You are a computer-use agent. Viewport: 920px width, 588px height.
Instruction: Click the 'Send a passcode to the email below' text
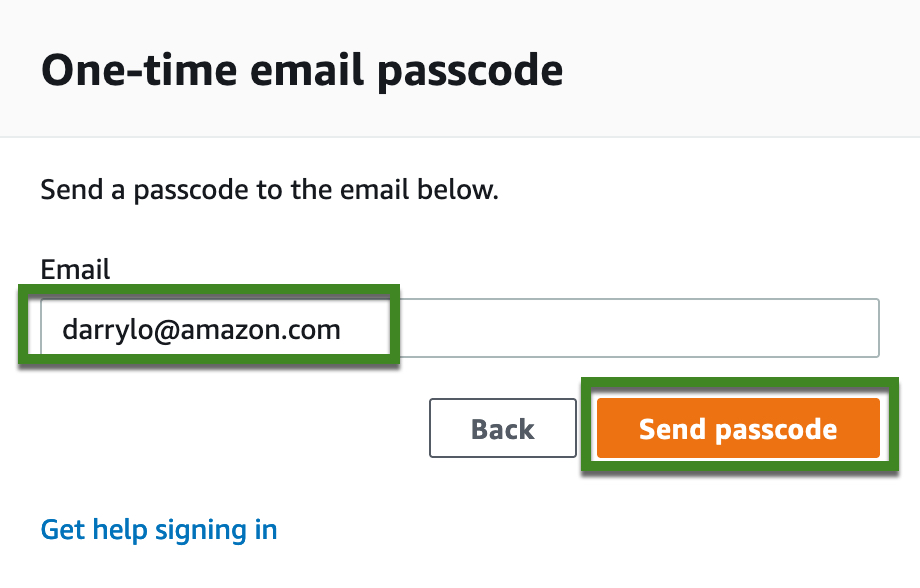[x=269, y=190]
